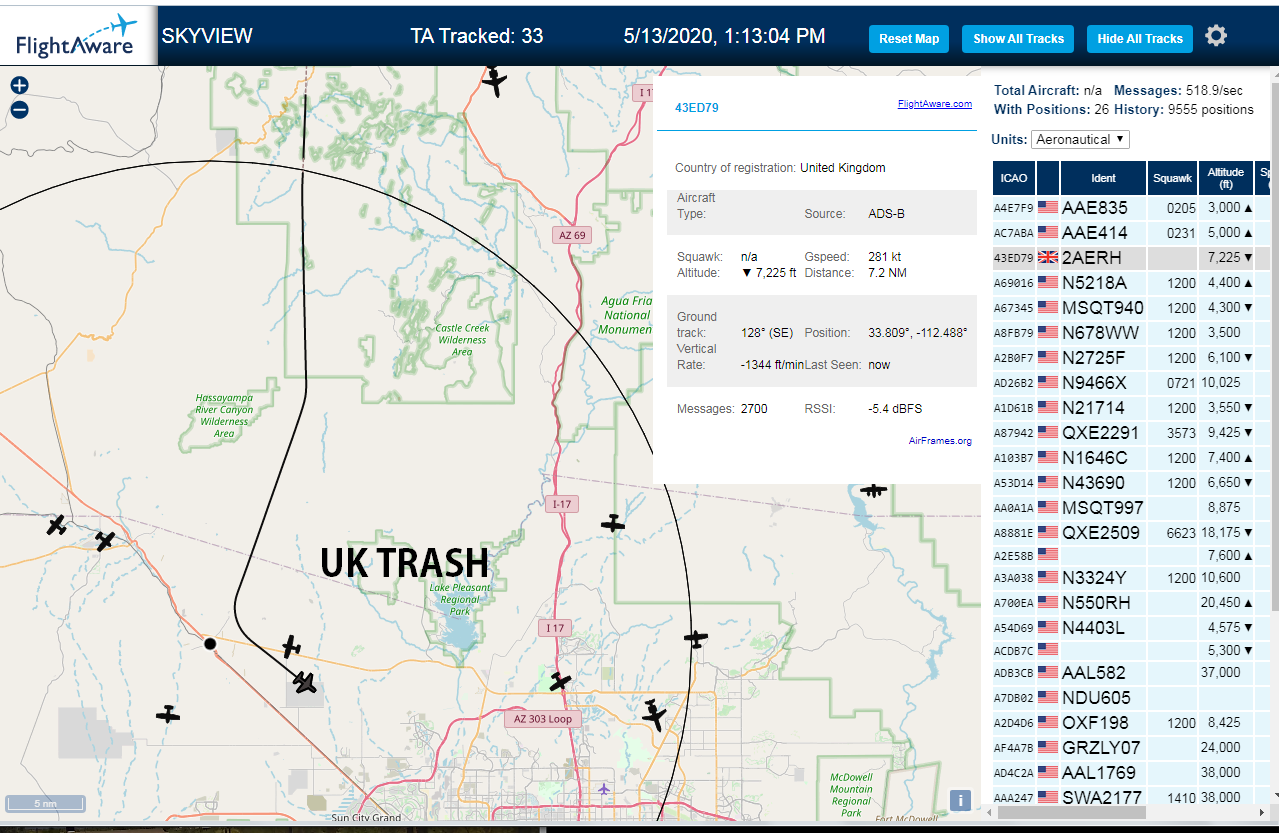This screenshot has width=1279, height=833.
Task: Click the Reset Map button
Action: 909,39
